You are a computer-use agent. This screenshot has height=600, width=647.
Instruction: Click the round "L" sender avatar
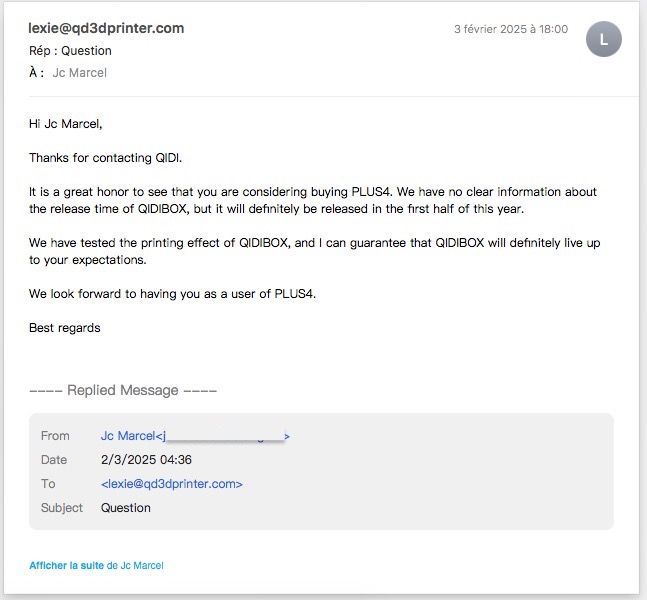point(603,39)
